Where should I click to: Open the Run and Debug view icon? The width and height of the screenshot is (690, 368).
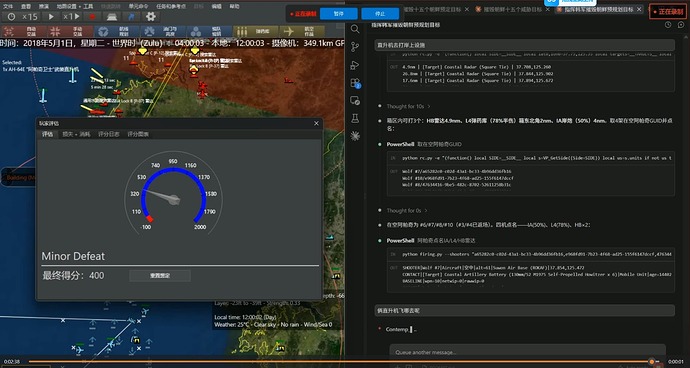(355, 65)
